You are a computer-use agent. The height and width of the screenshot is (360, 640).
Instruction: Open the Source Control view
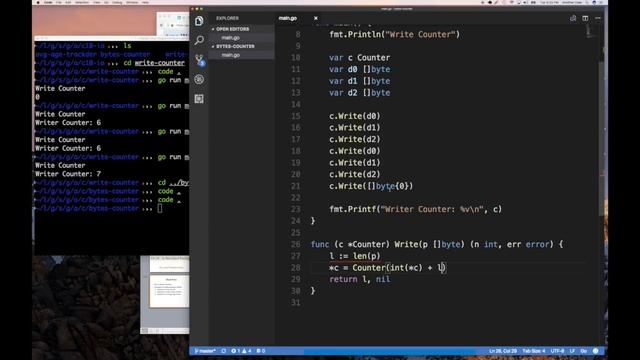point(199,60)
